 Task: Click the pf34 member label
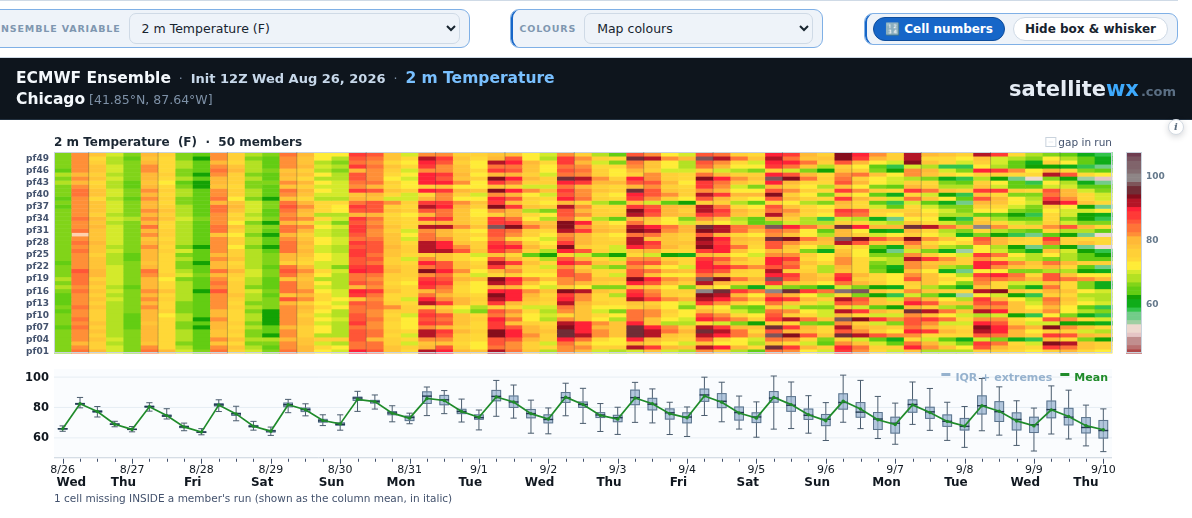(x=39, y=218)
